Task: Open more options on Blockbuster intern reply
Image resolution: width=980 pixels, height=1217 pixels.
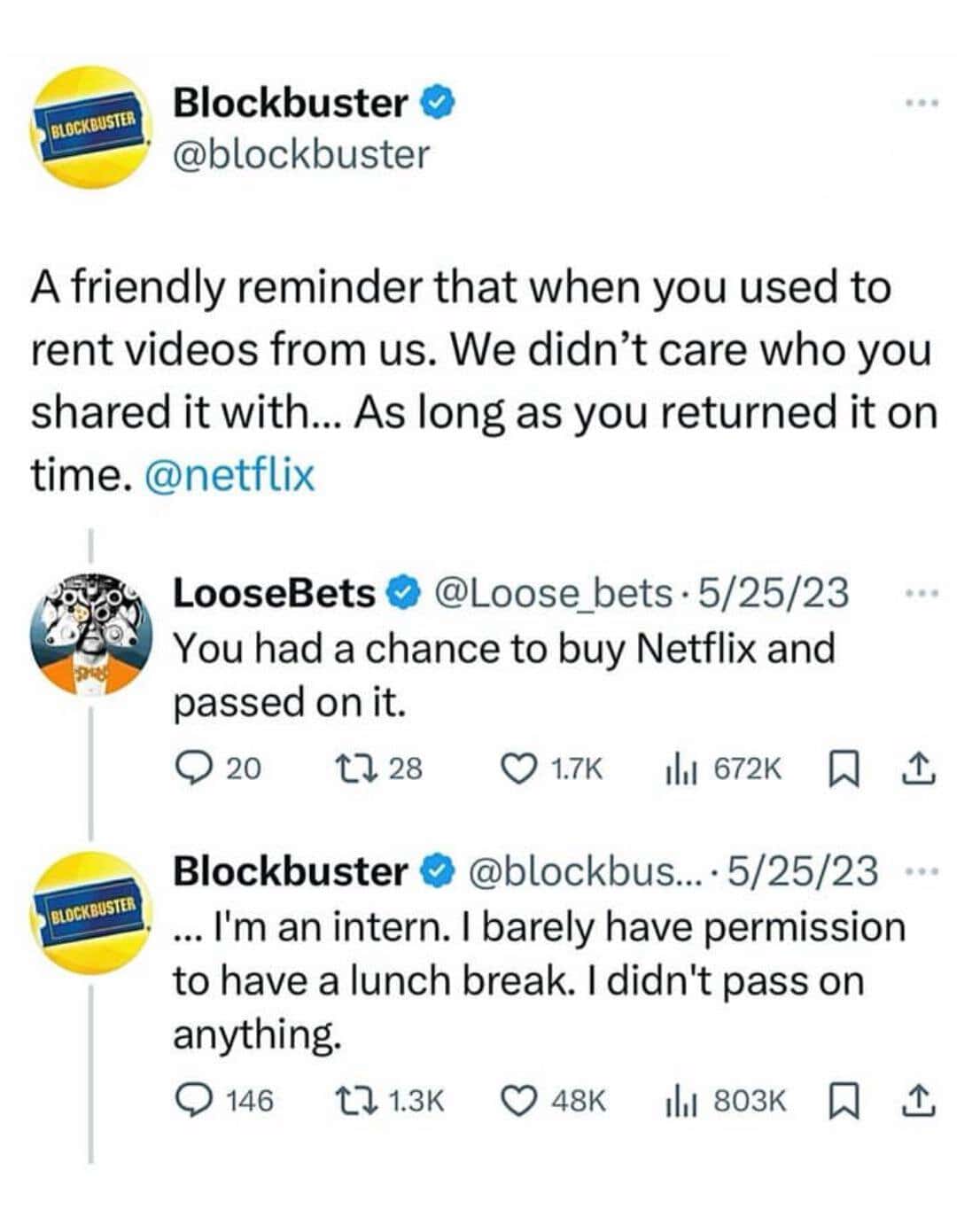Action: tap(922, 871)
